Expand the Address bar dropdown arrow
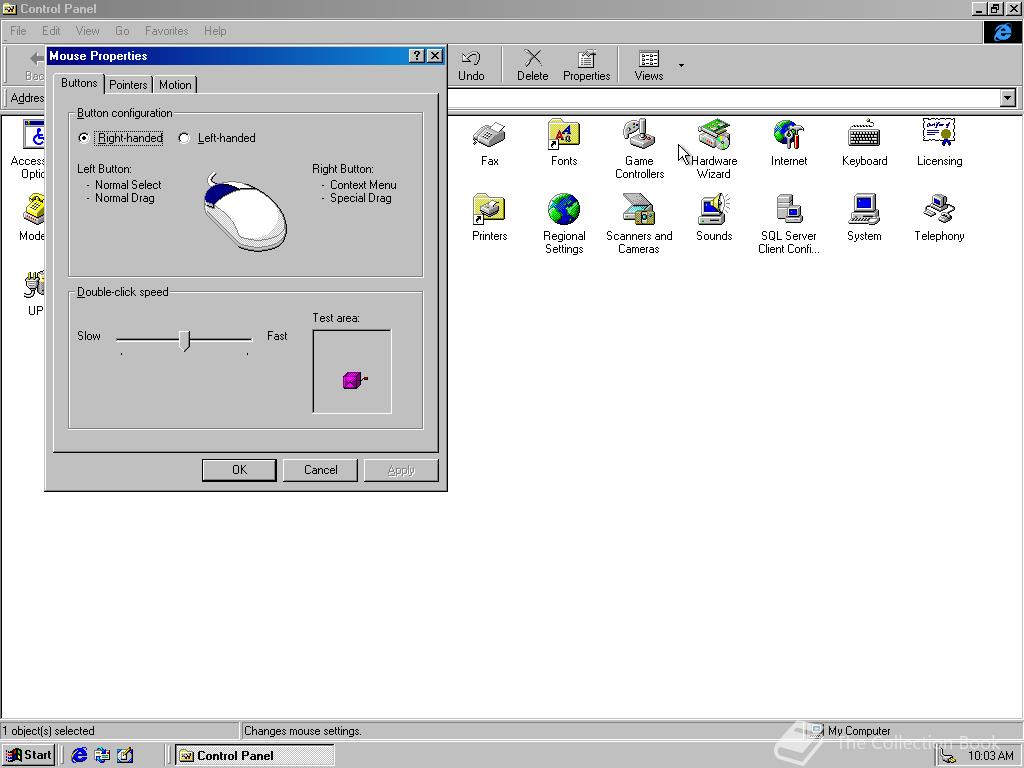The height and width of the screenshot is (768, 1024). click(1007, 98)
